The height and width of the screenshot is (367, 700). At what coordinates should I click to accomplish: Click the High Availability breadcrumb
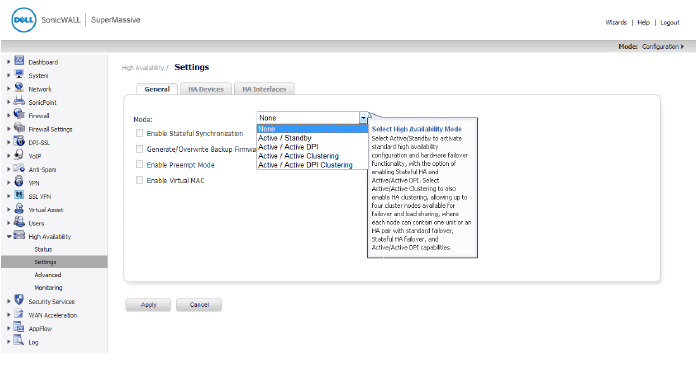[x=143, y=67]
